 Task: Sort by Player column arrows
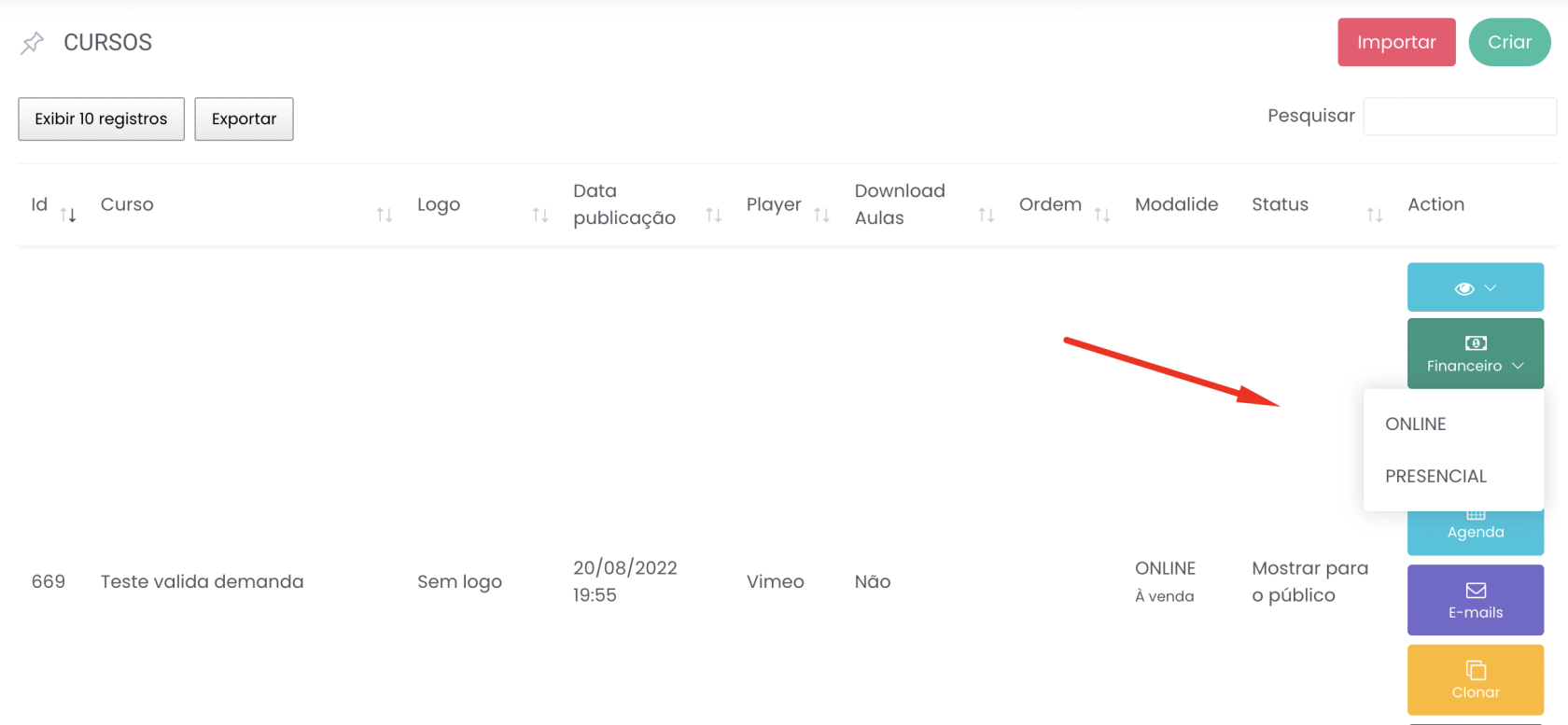click(x=821, y=216)
